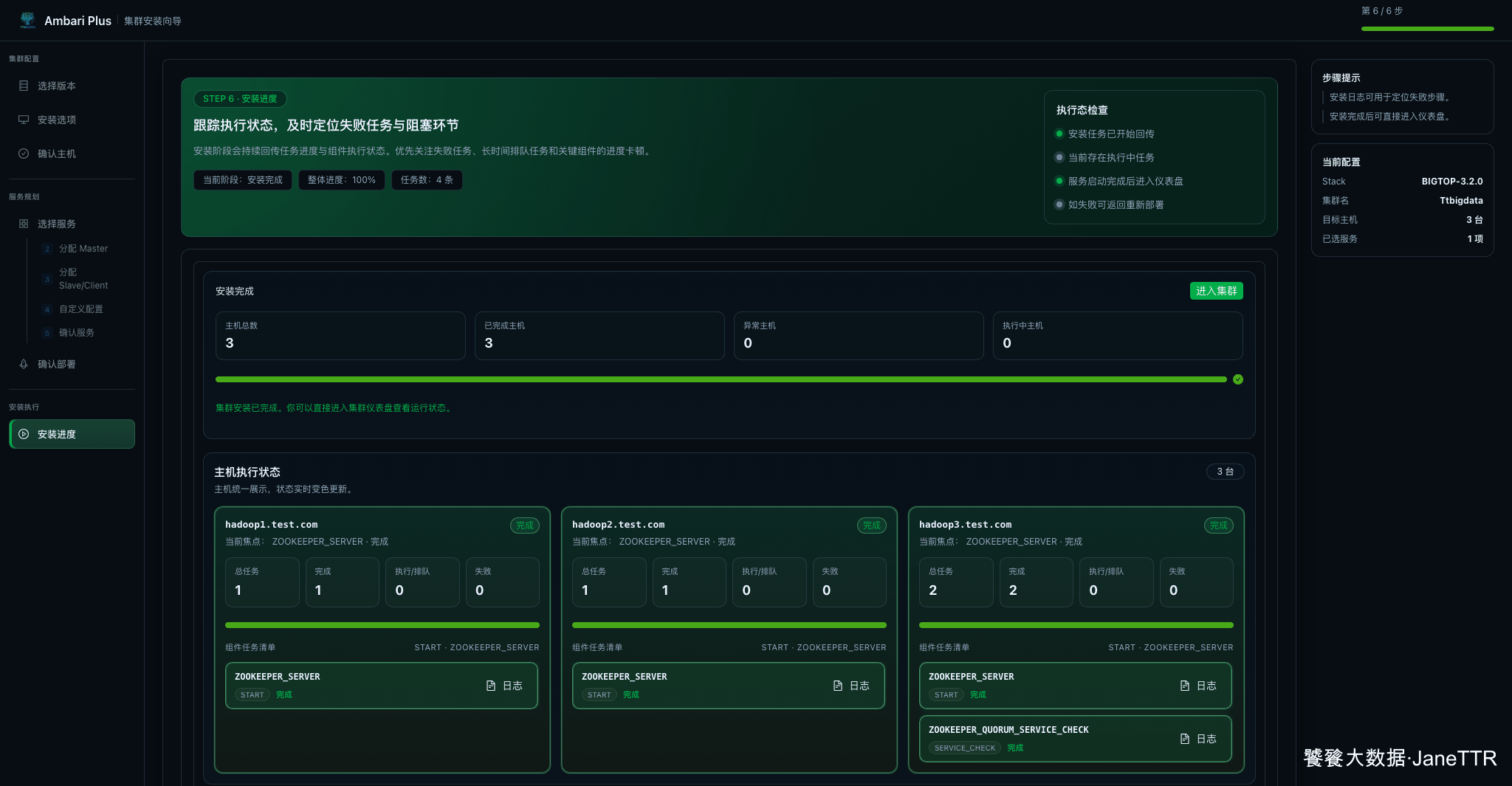The width and height of the screenshot is (1512, 786).
Task: Go to 确认主机 sidebar item
Action: click(72, 154)
